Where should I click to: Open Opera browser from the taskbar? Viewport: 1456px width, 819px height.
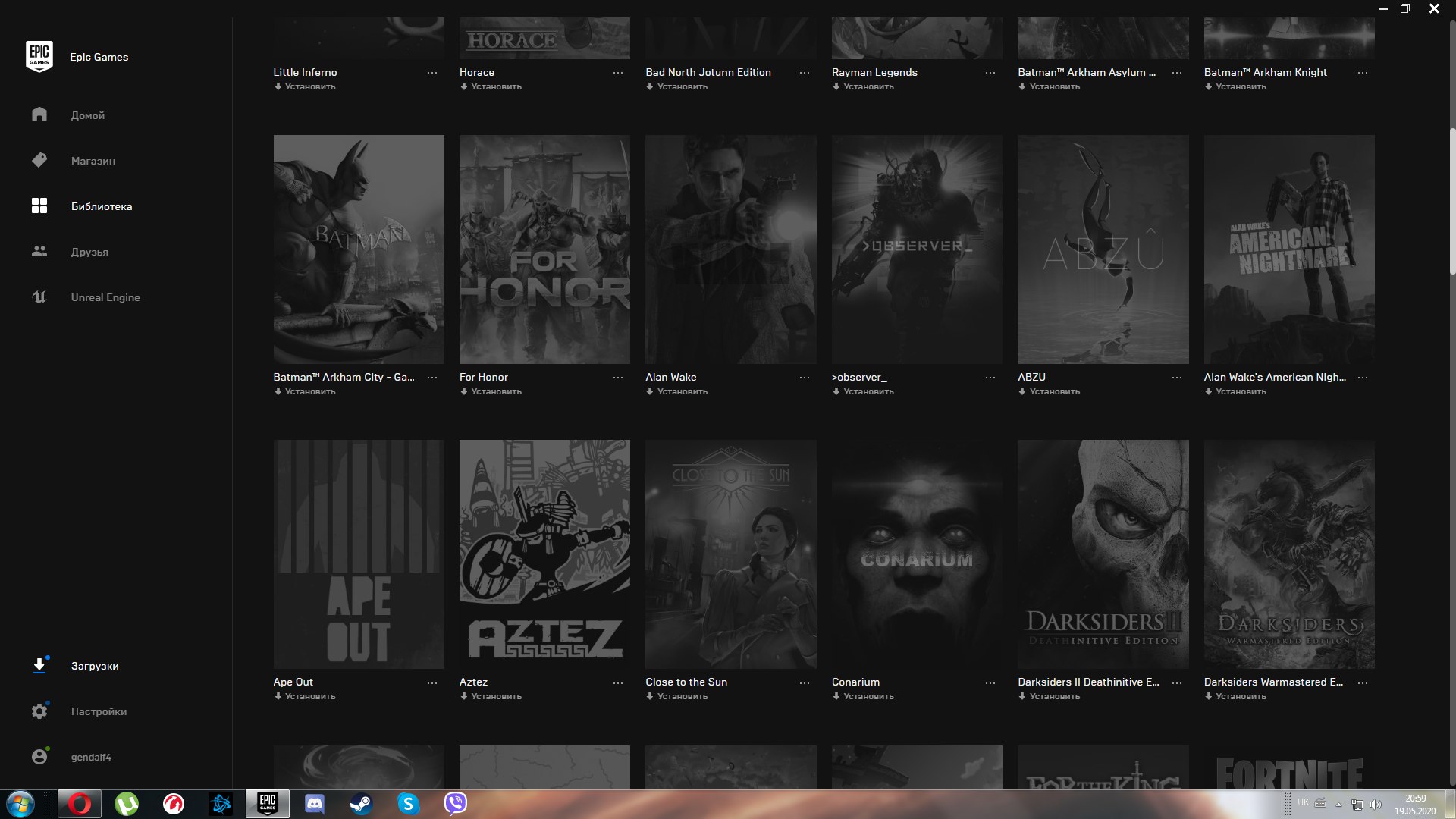(80, 804)
